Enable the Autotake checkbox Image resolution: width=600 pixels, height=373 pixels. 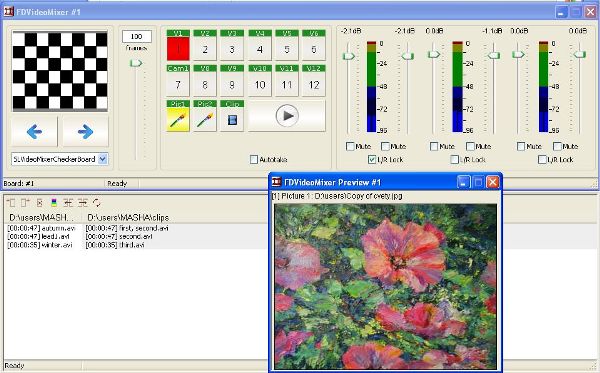tap(254, 159)
